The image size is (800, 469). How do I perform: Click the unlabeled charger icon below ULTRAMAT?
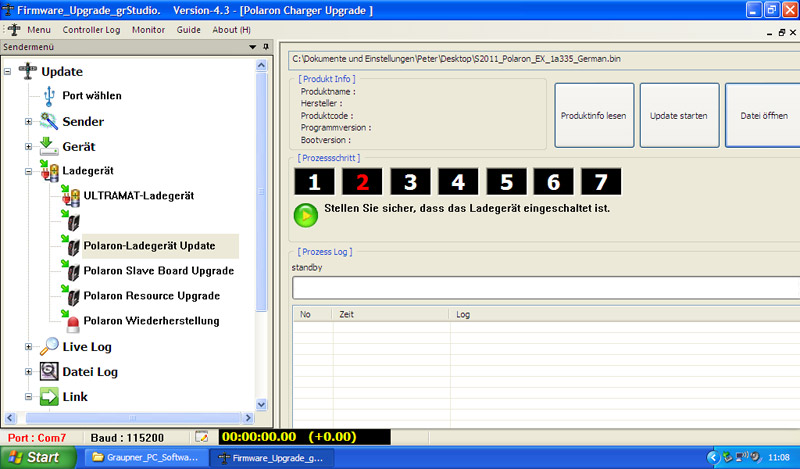point(71,220)
